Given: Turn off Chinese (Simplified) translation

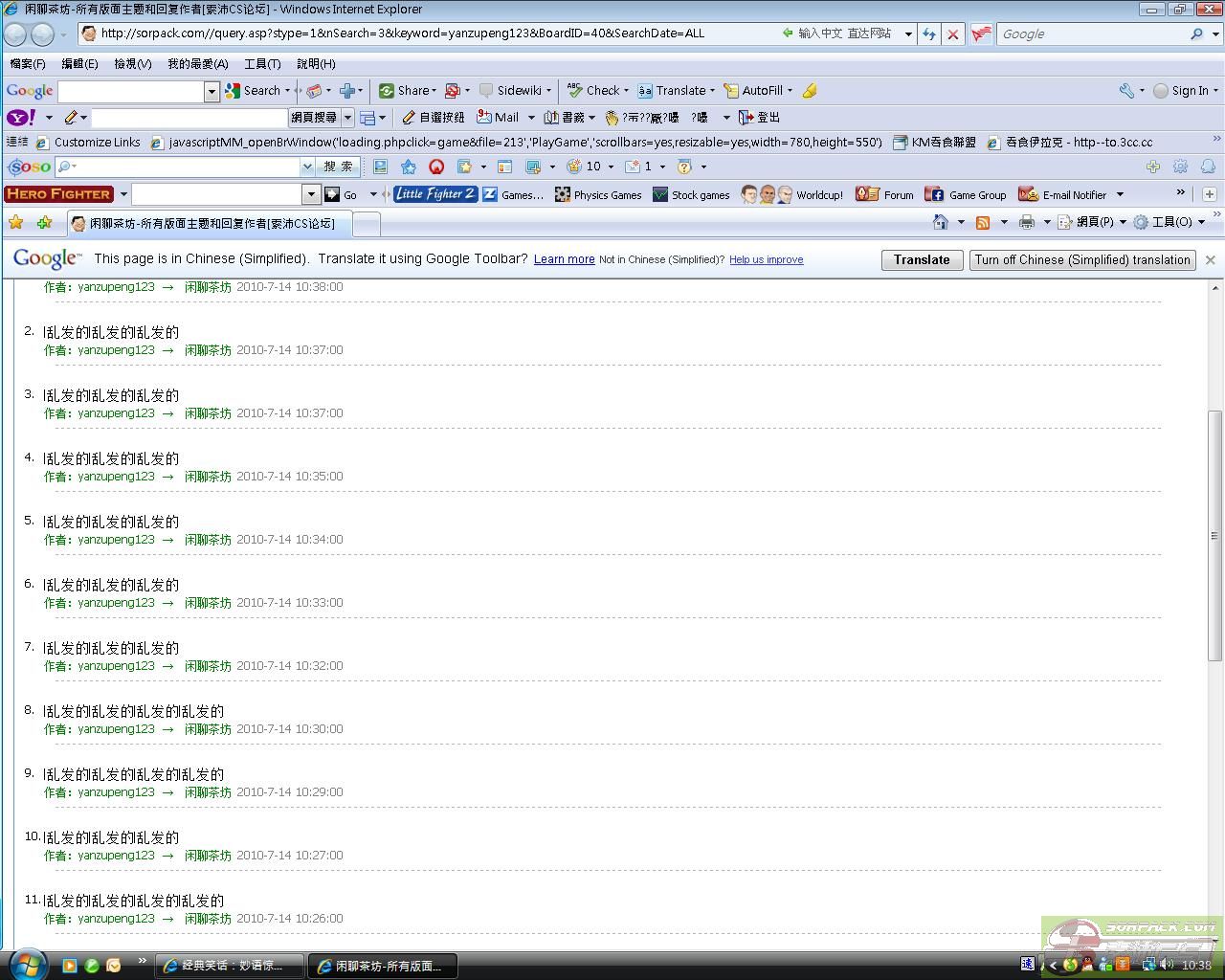Looking at the screenshot, I should [1082, 259].
